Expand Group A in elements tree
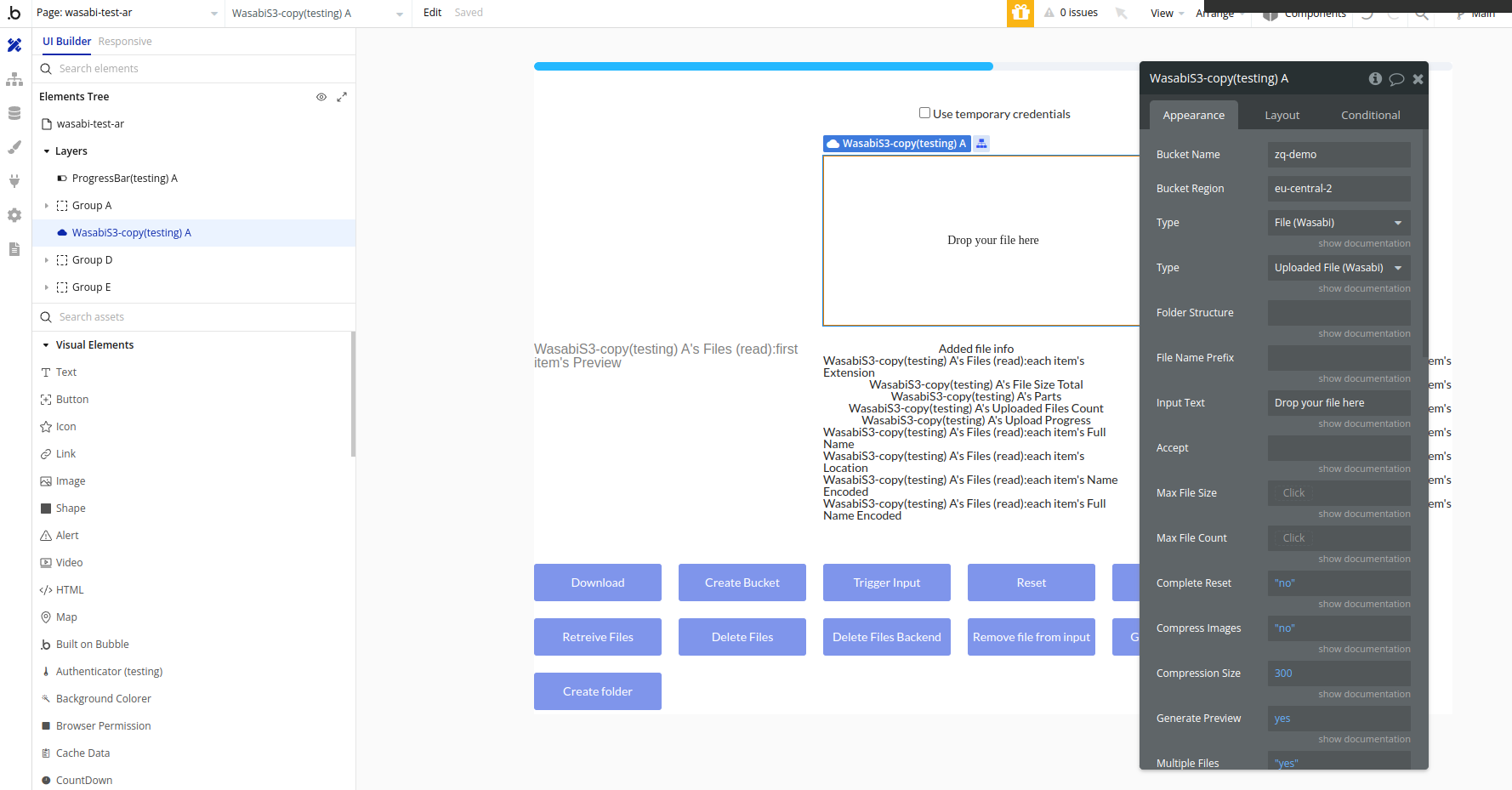The width and height of the screenshot is (1512, 790). coord(47,206)
